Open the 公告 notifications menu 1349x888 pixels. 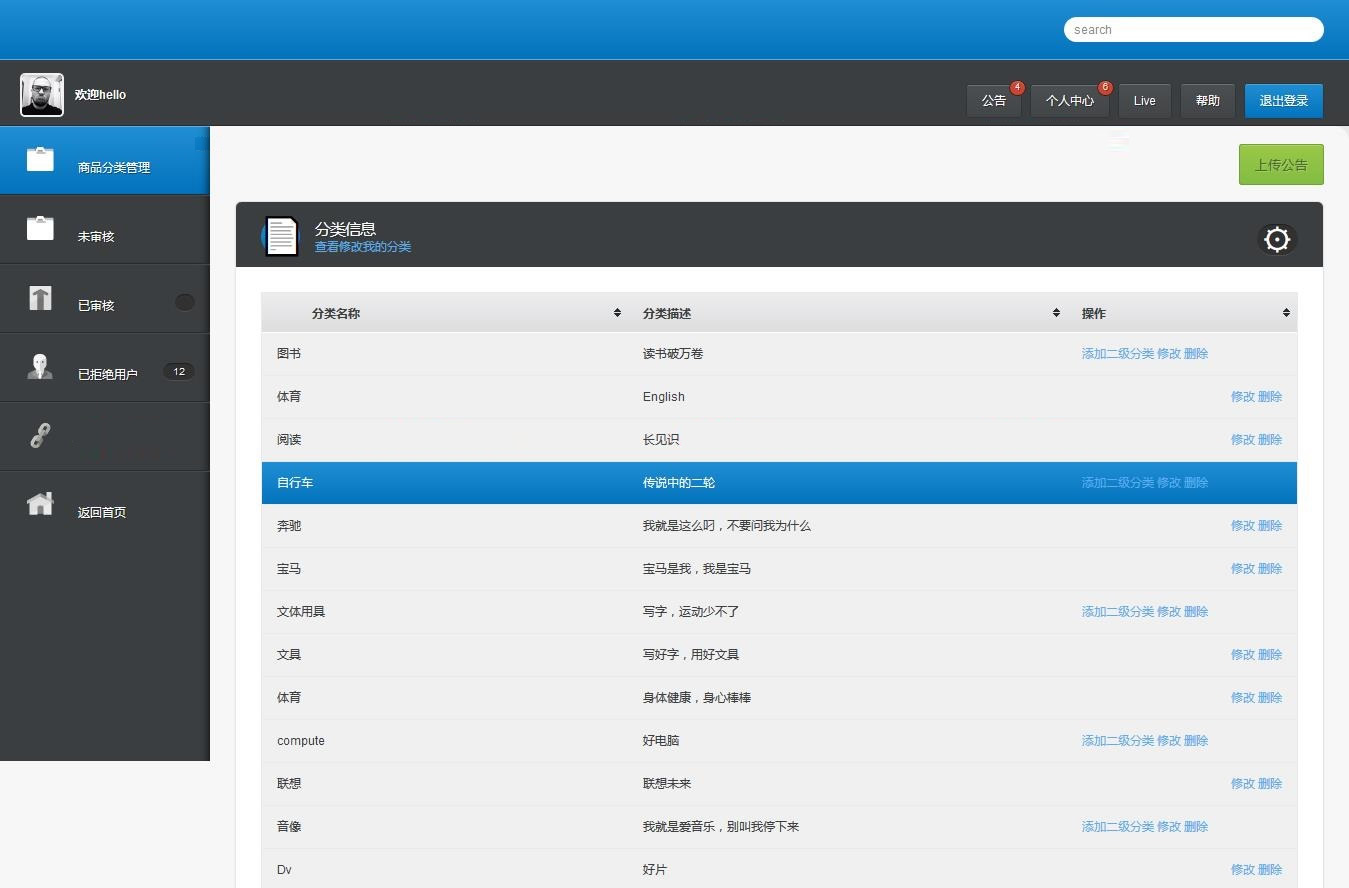(x=993, y=101)
